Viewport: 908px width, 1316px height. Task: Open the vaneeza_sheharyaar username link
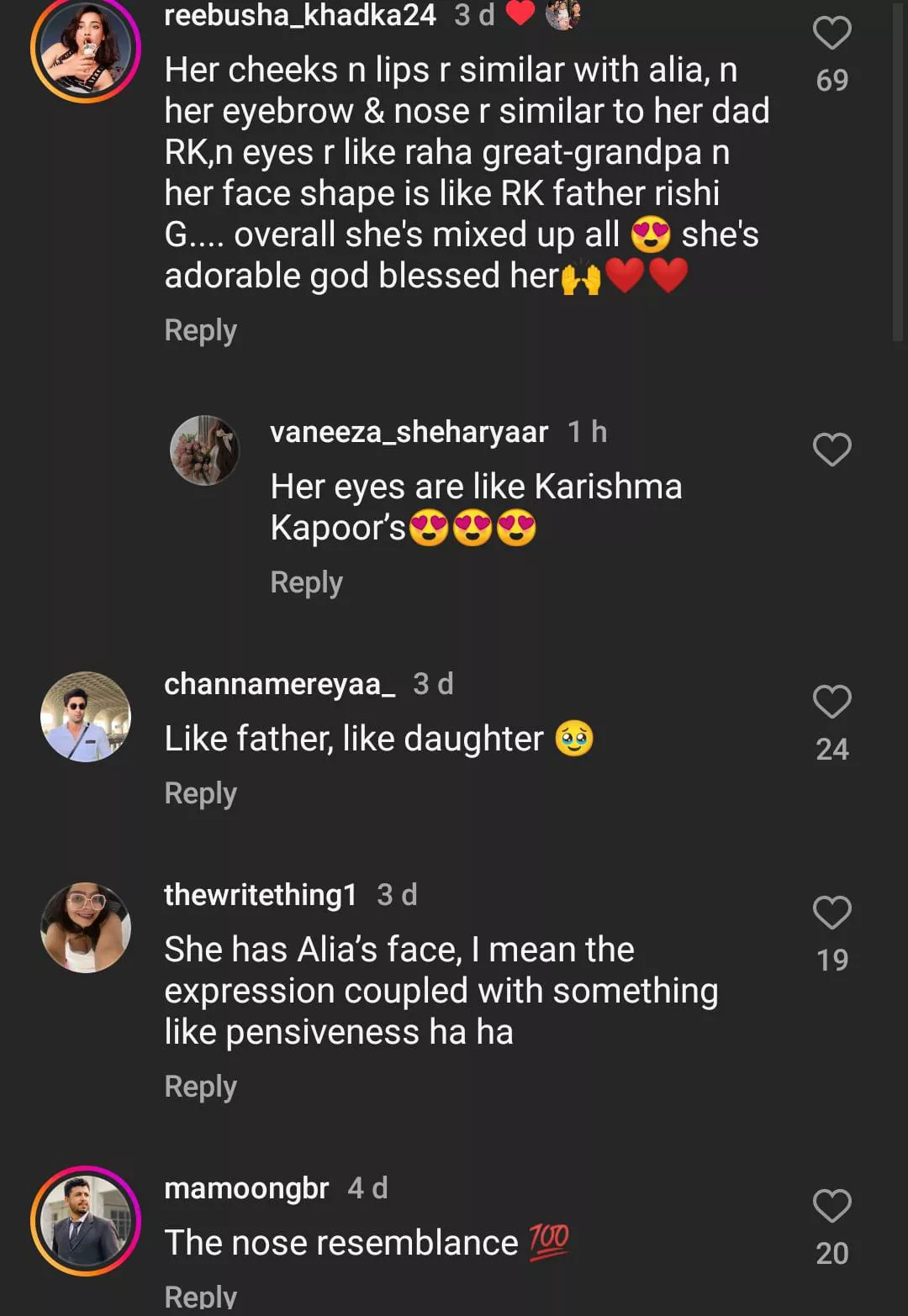click(x=409, y=432)
